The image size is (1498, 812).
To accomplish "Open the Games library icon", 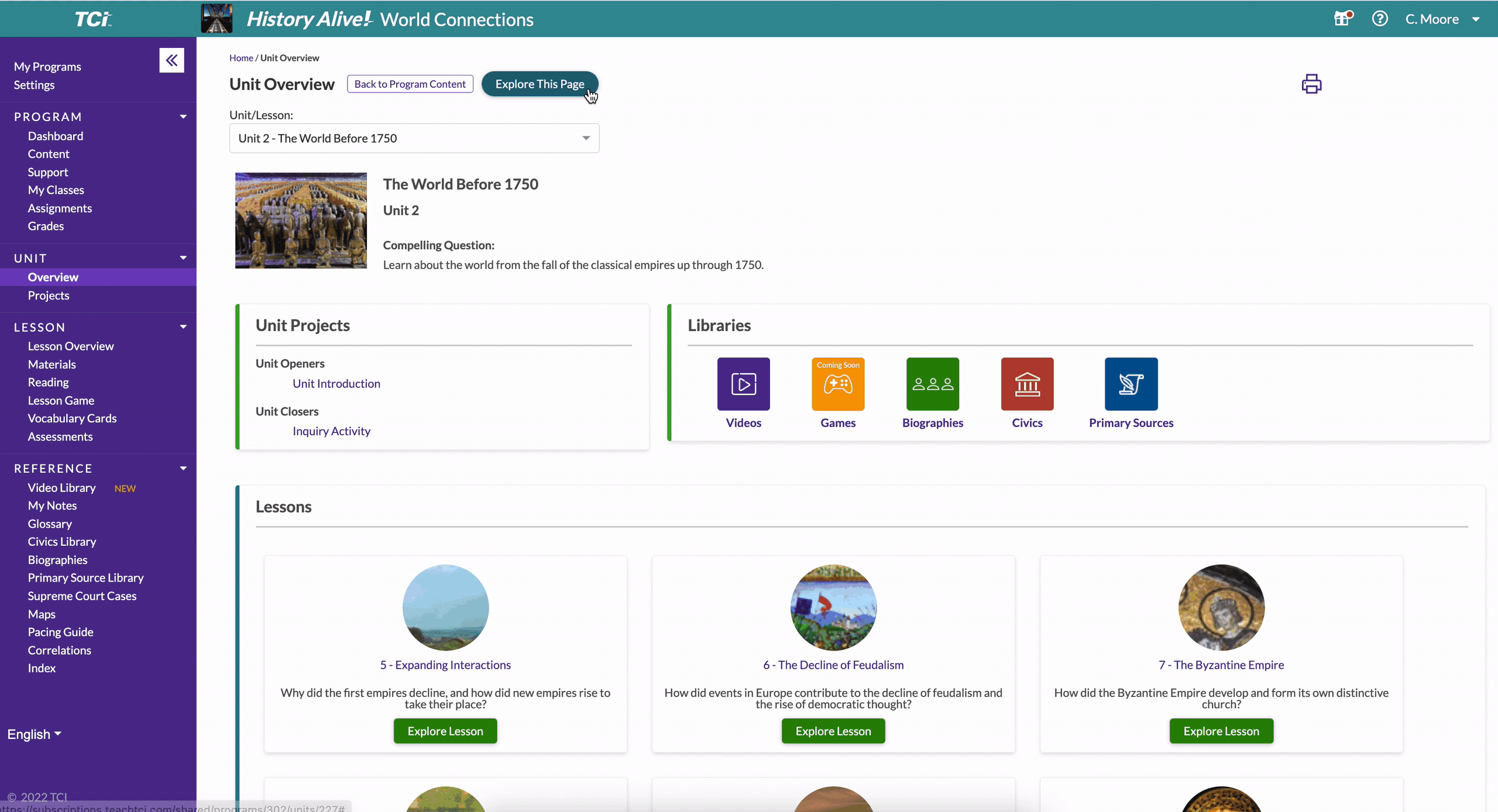I will point(838,384).
